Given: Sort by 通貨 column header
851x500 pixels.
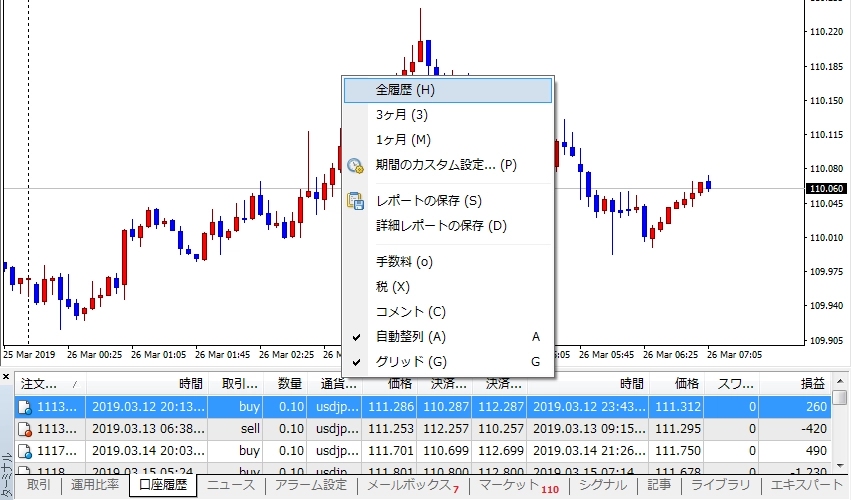Looking at the screenshot, I should tap(334, 384).
